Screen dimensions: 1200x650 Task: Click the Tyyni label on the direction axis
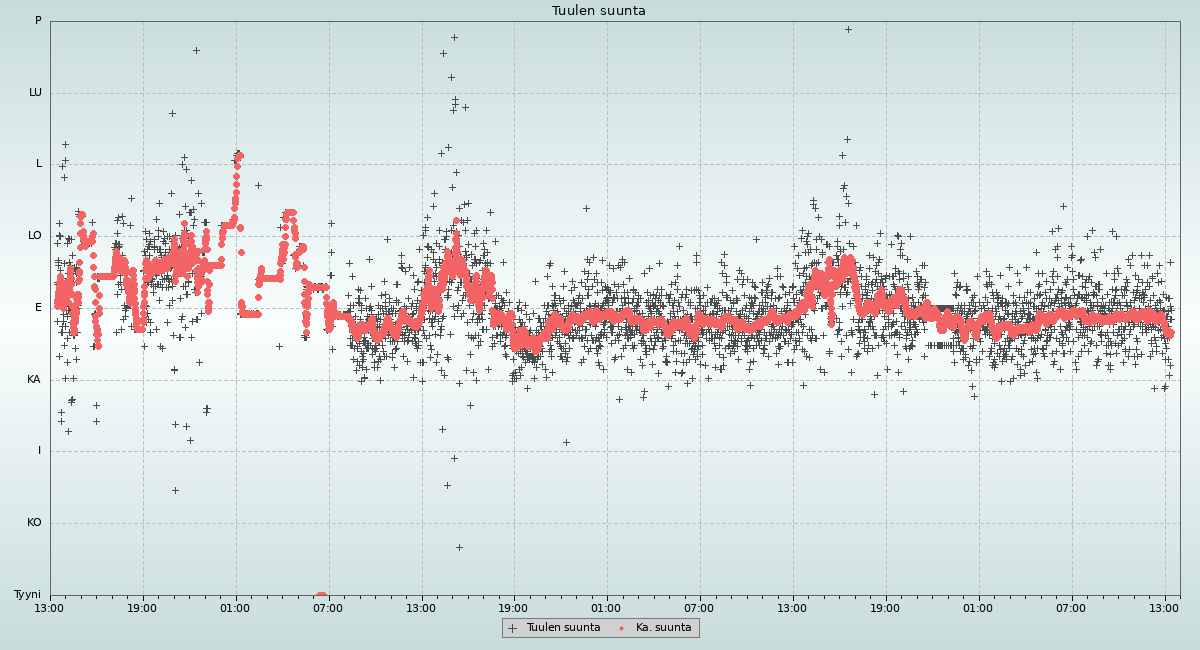pos(28,595)
